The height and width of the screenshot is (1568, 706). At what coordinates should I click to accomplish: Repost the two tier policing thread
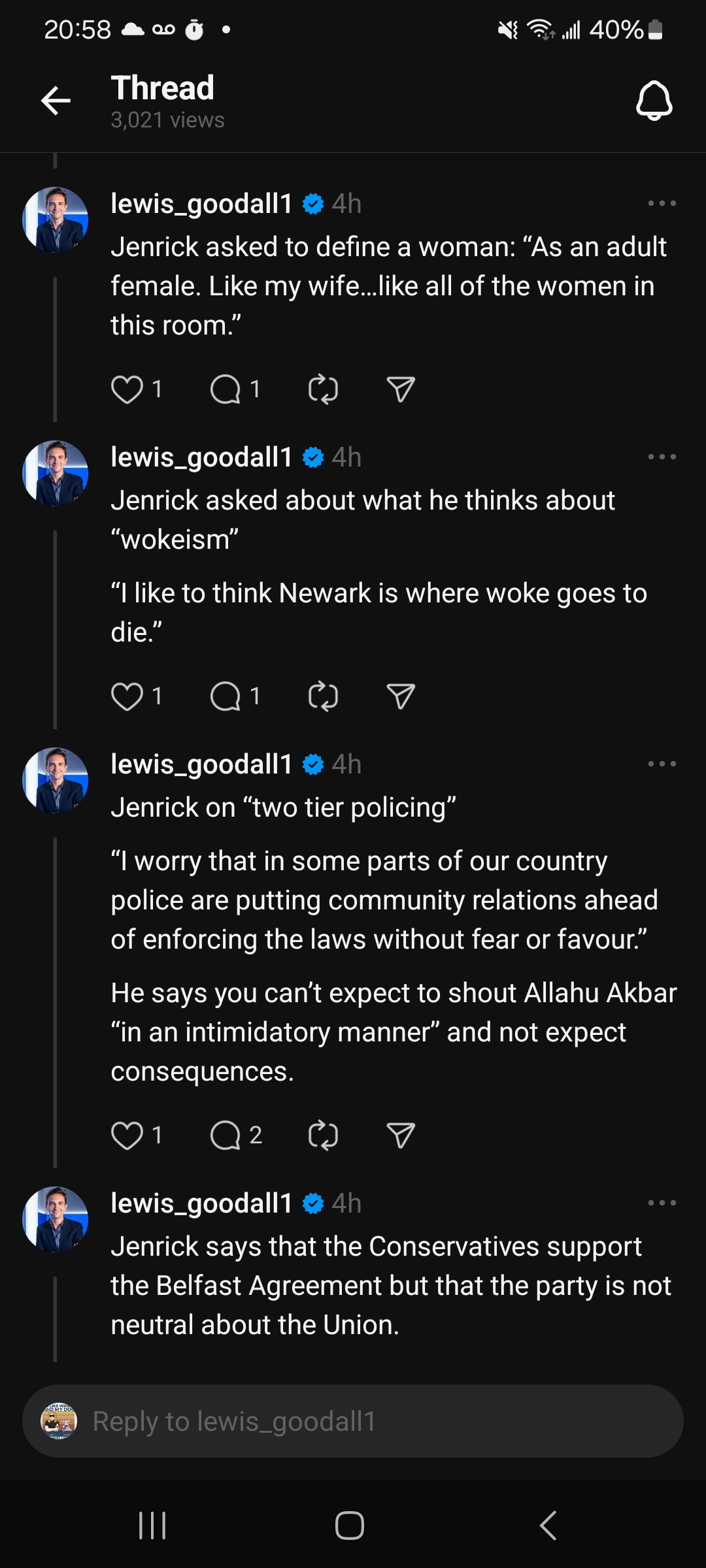point(322,1135)
